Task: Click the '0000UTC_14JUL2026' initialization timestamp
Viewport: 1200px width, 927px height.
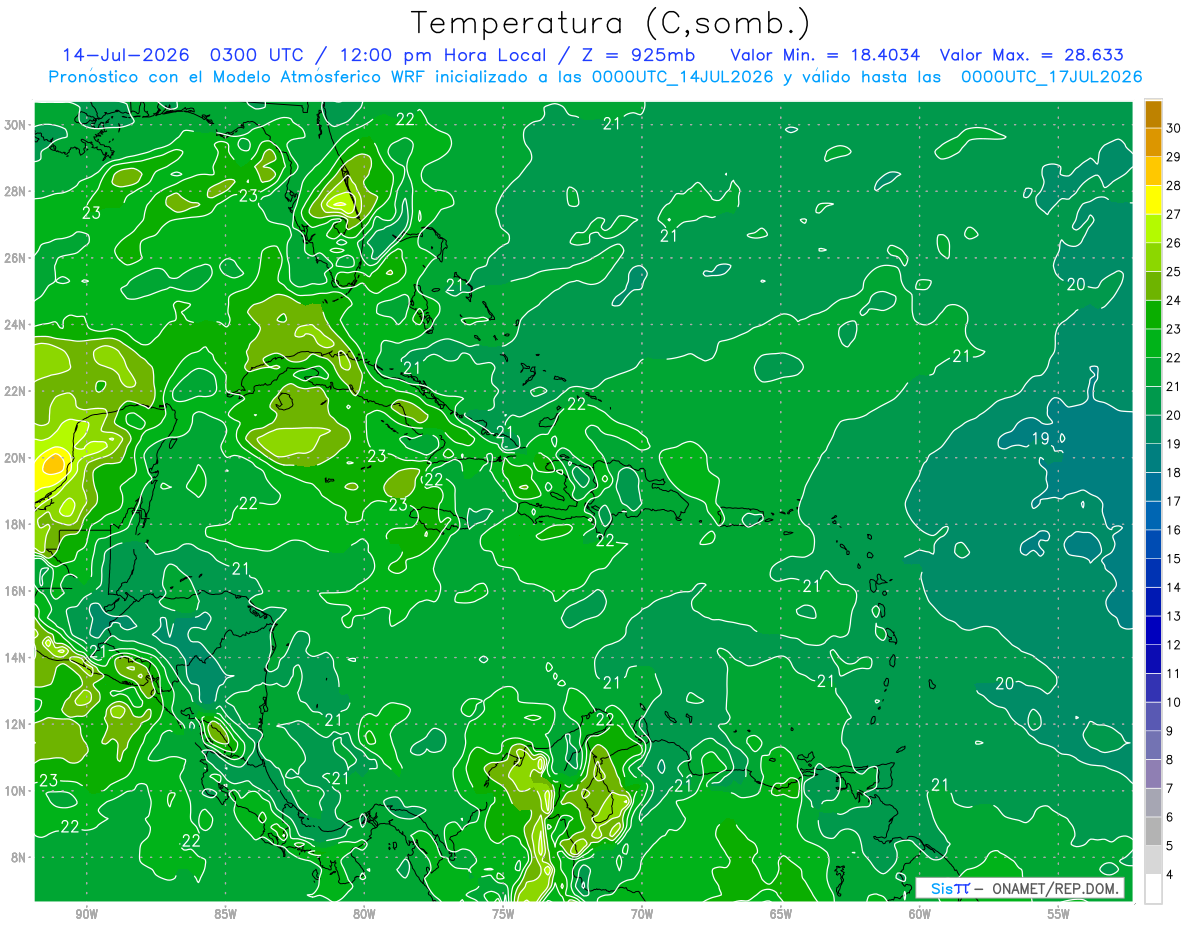Action: coord(683,77)
